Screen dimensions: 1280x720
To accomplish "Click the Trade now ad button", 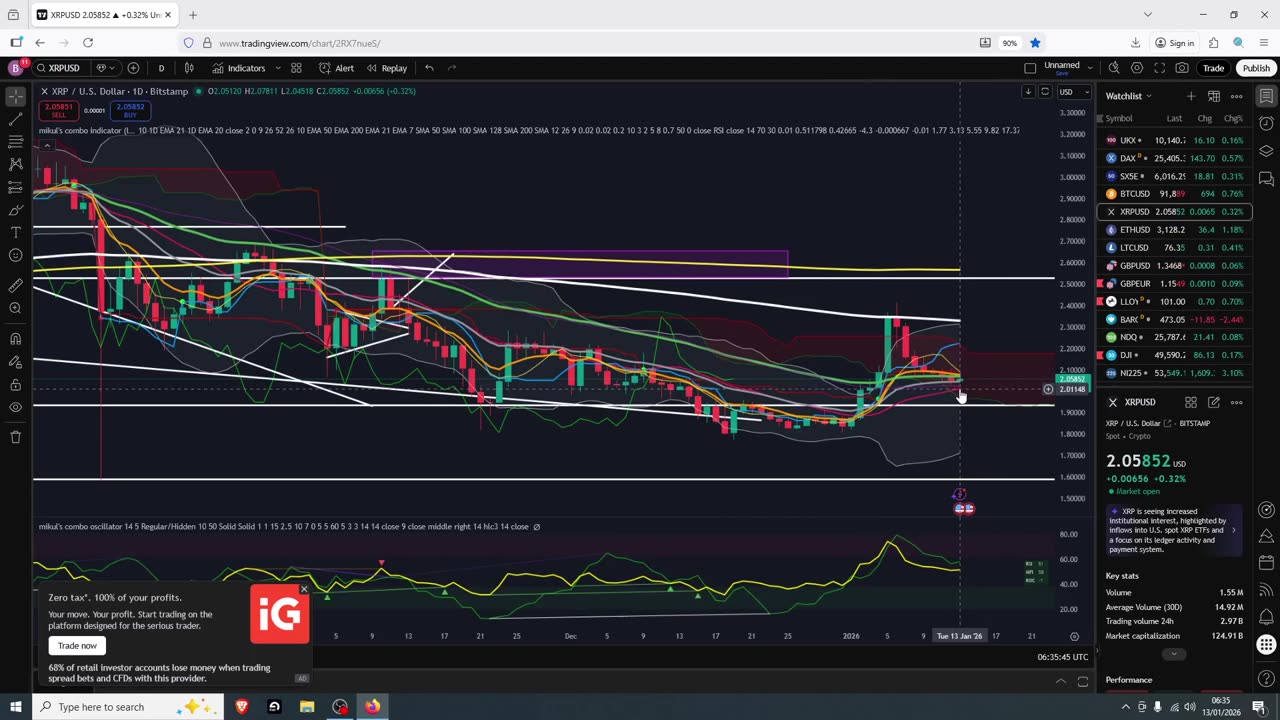I will click(77, 645).
